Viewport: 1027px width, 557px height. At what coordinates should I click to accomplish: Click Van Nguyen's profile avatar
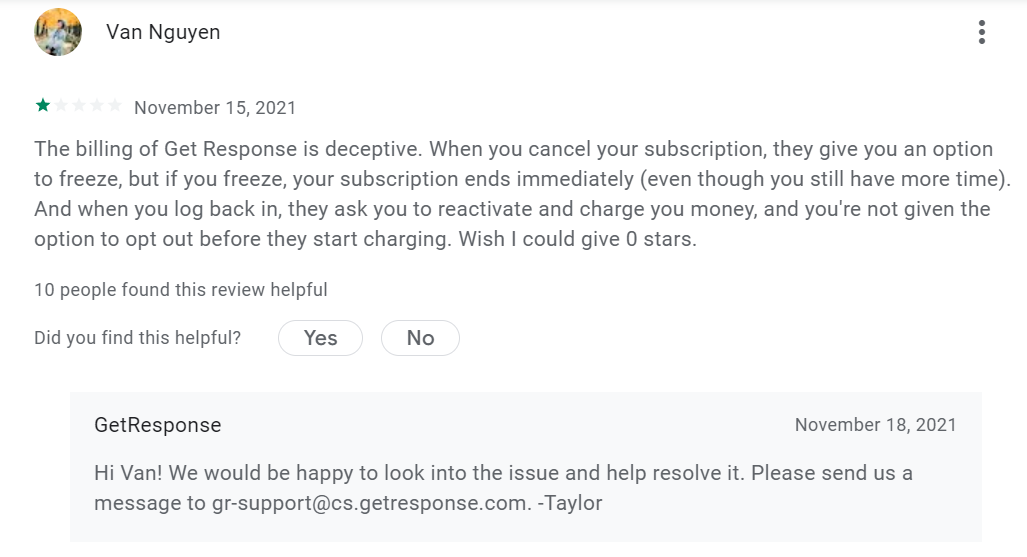(58, 32)
